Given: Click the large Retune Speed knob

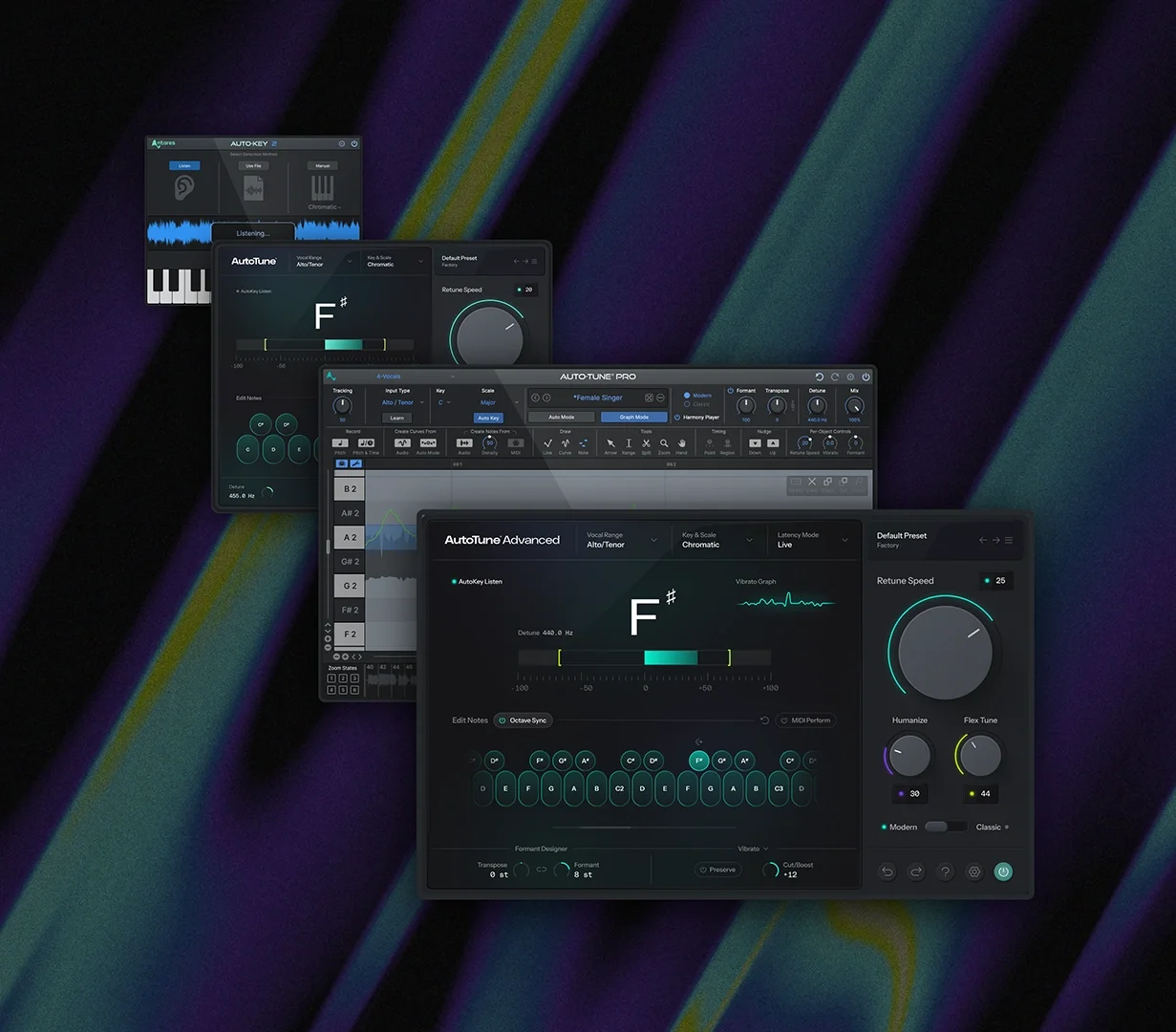Looking at the screenshot, I should pyautogui.click(x=945, y=652).
